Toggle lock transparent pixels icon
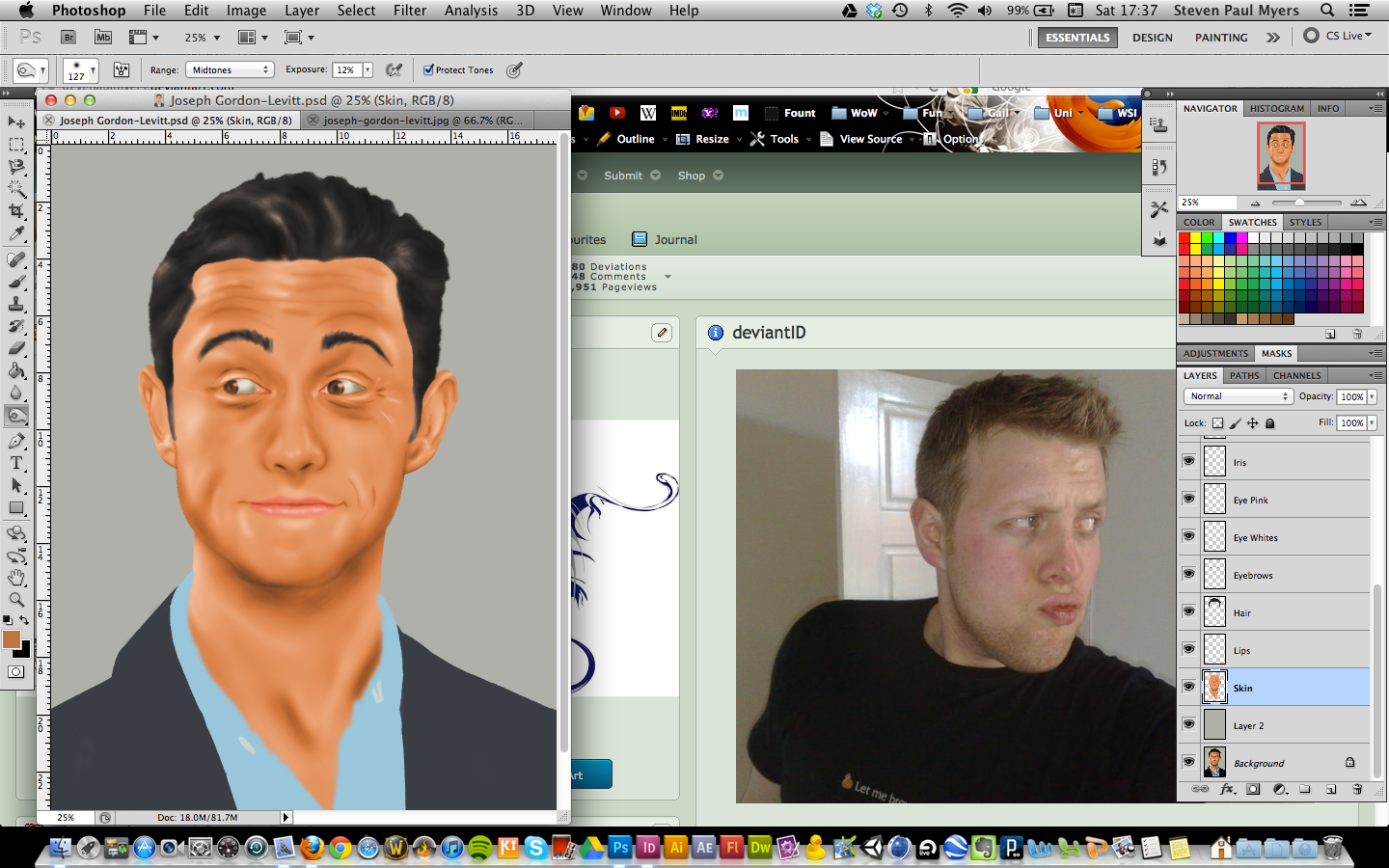Viewport: 1389px width, 868px height. pos(1218,423)
